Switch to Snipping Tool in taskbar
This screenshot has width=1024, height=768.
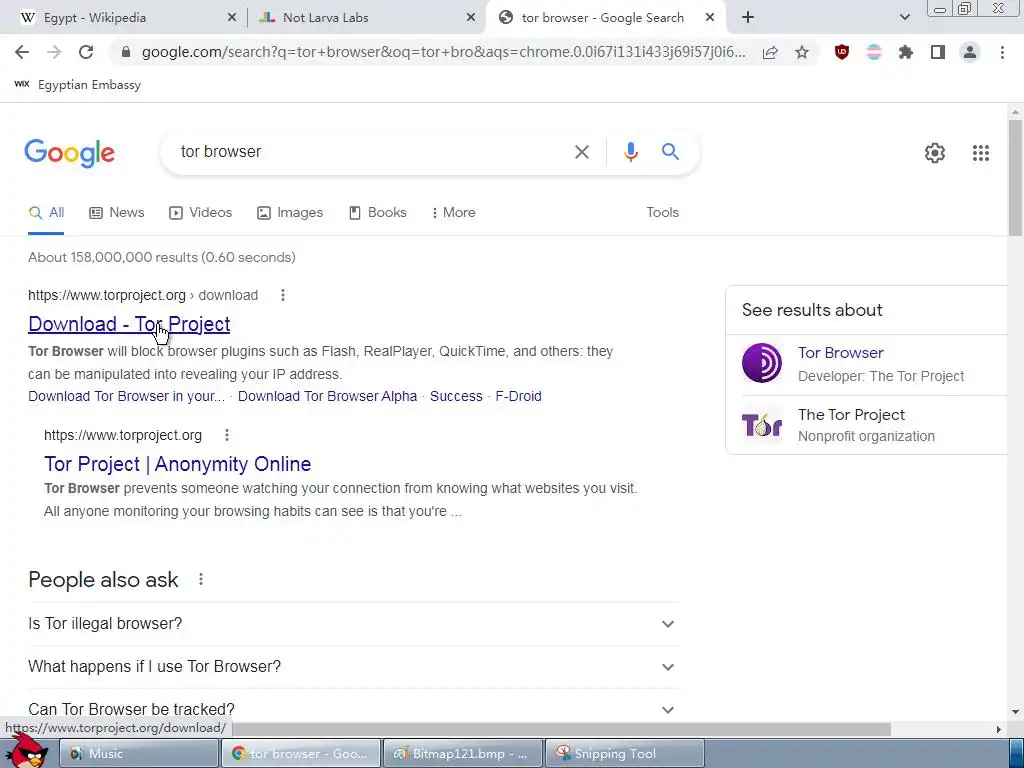[625, 754]
